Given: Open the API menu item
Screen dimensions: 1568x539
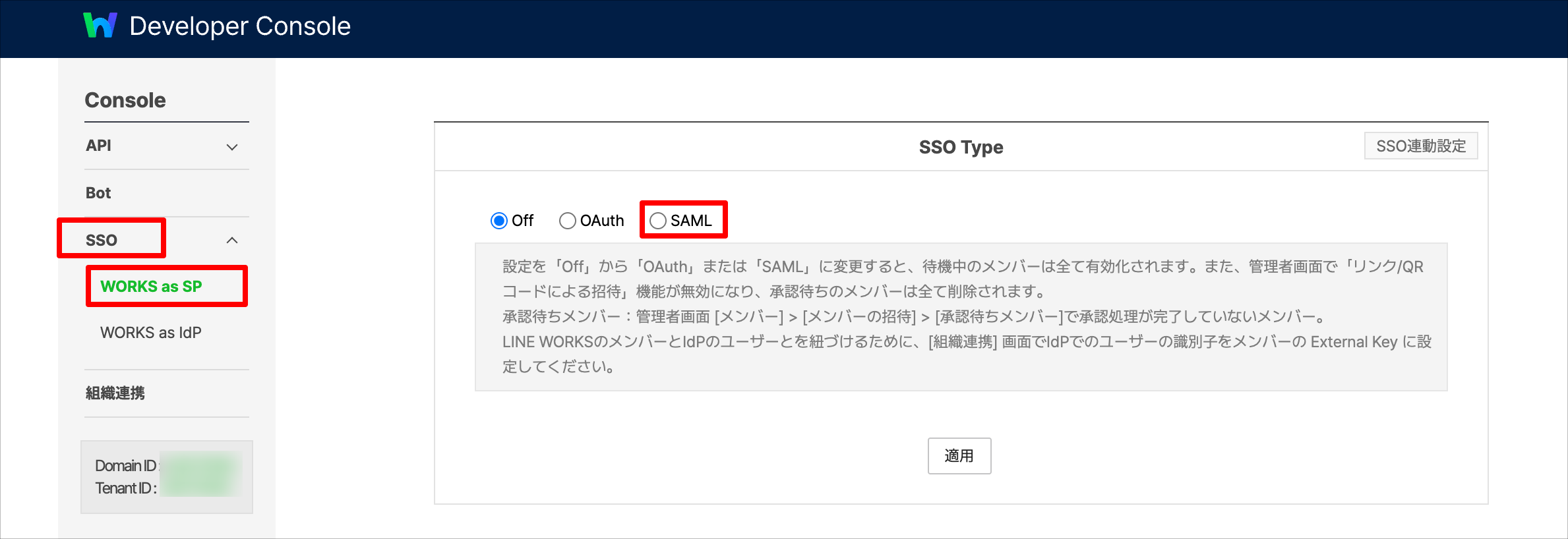Looking at the screenshot, I should tap(98, 146).
